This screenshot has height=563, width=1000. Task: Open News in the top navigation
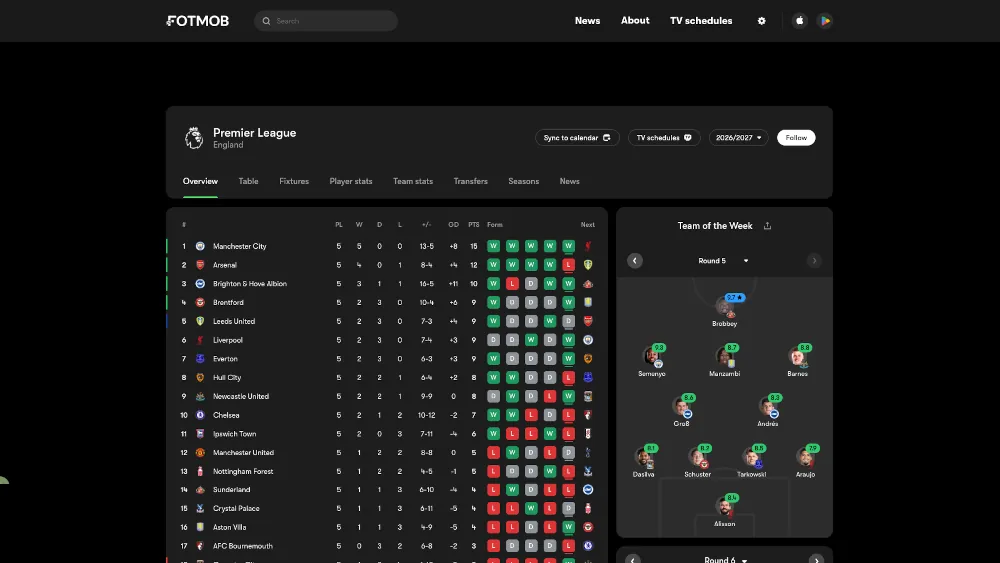(587, 20)
